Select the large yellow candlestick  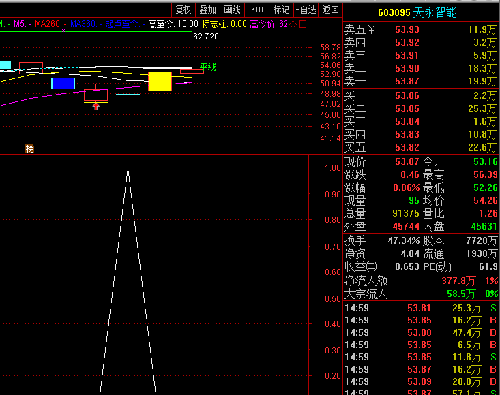(160, 81)
